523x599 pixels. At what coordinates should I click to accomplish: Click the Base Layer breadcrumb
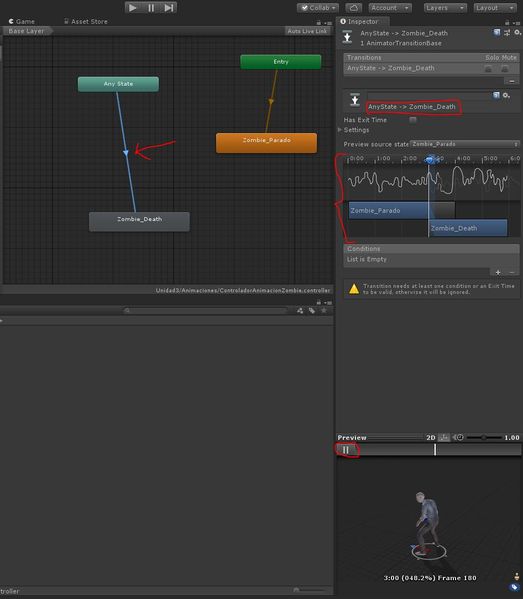(x=26, y=31)
